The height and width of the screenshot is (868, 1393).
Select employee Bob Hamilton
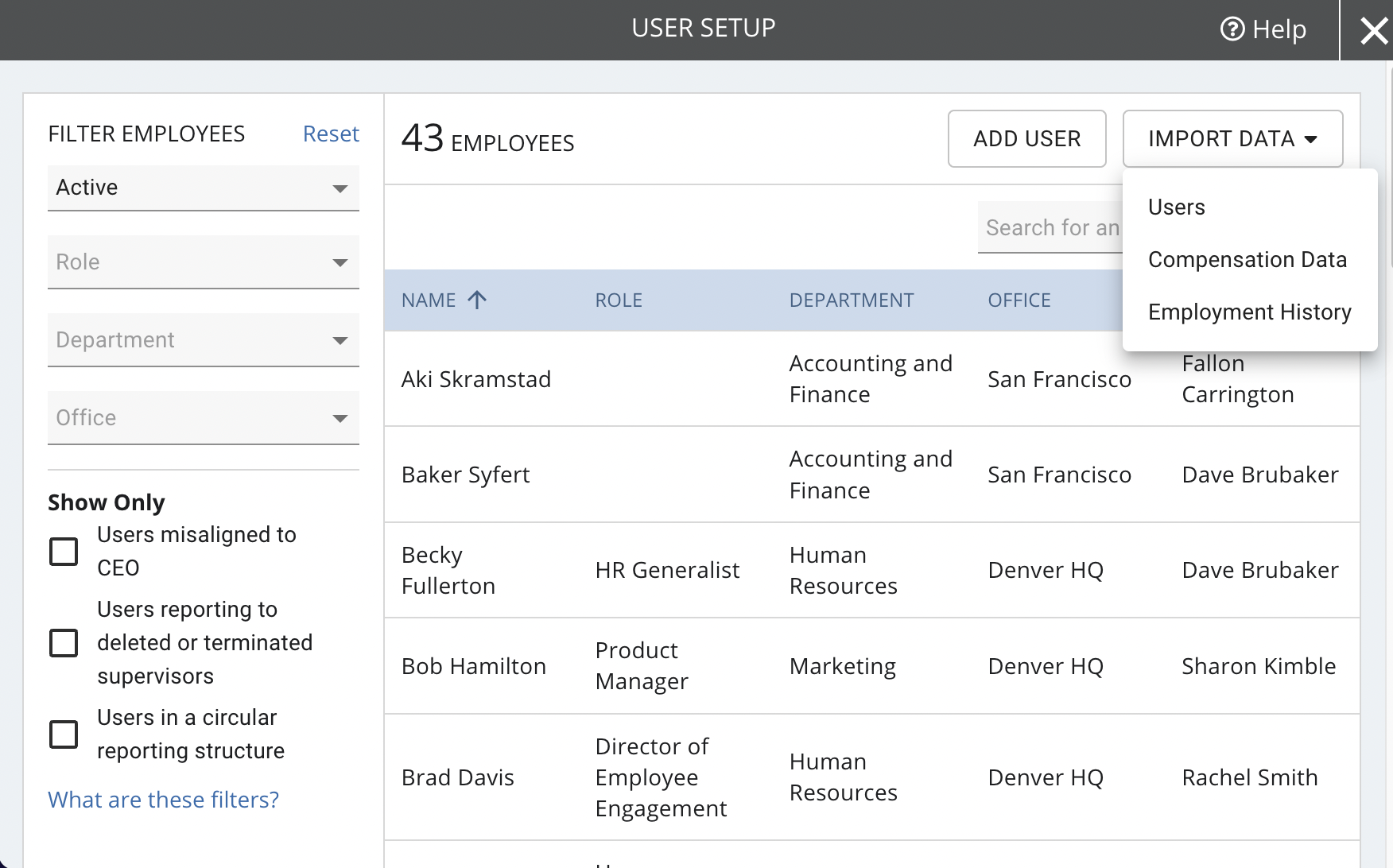coord(473,666)
